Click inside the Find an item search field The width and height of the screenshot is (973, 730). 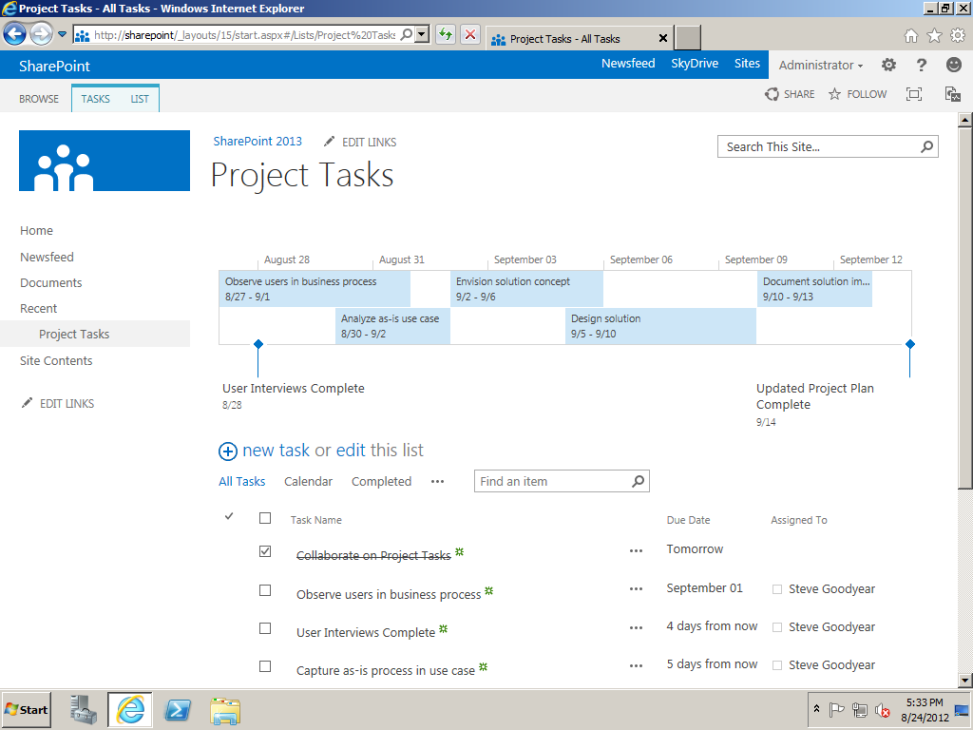point(550,481)
